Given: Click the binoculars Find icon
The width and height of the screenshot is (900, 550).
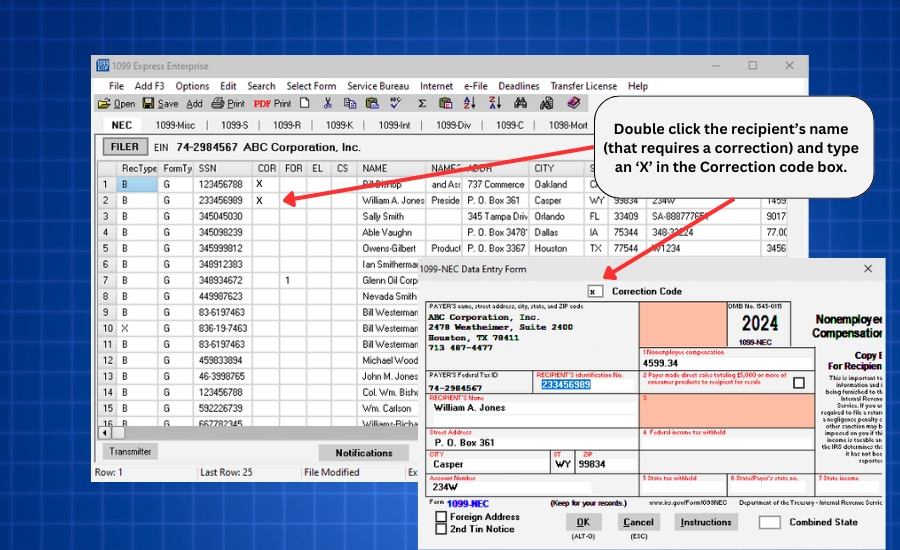Looking at the screenshot, I should tap(520, 103).
